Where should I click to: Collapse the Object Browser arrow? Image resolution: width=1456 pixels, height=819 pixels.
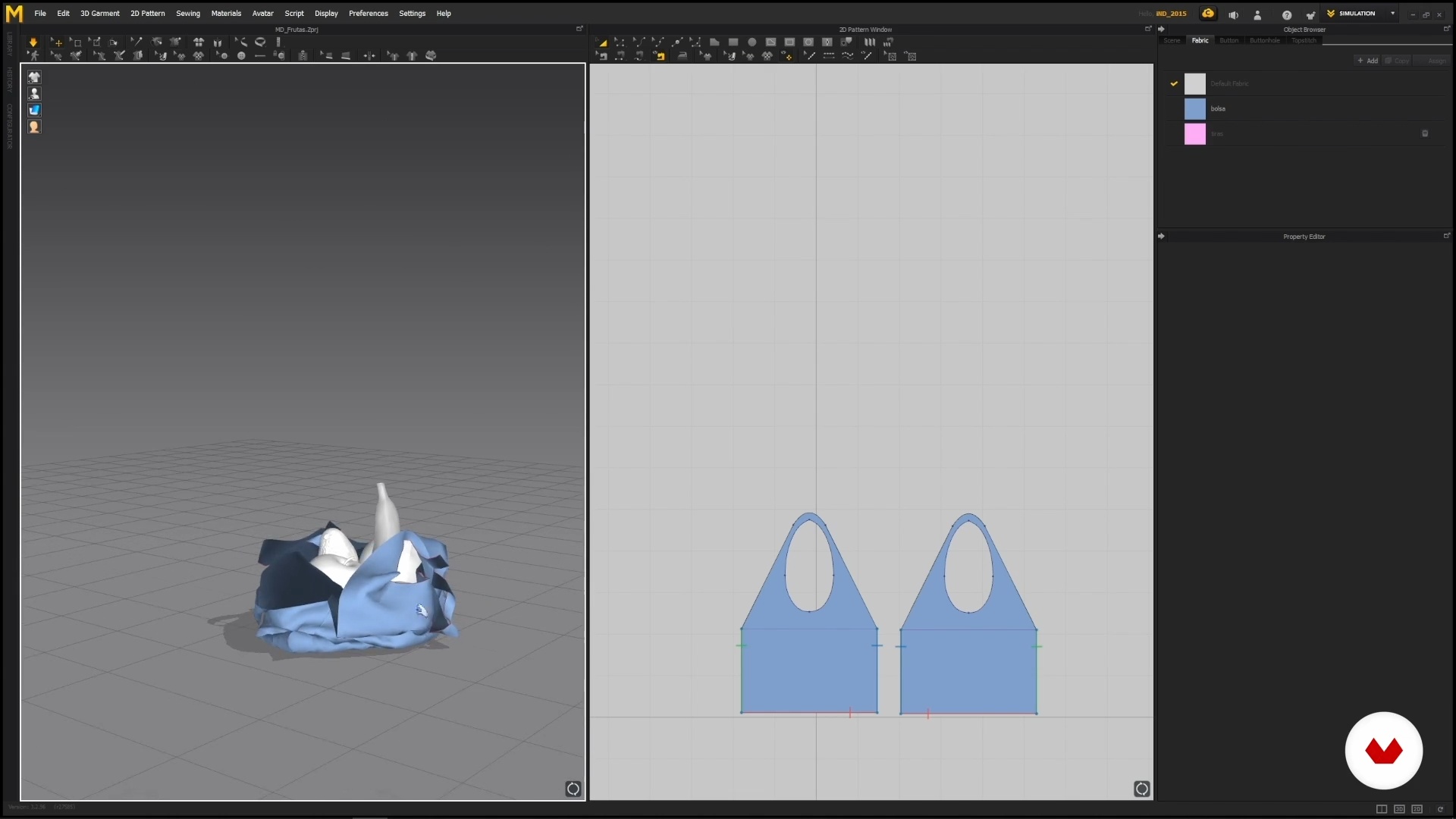click(1161, 30)
